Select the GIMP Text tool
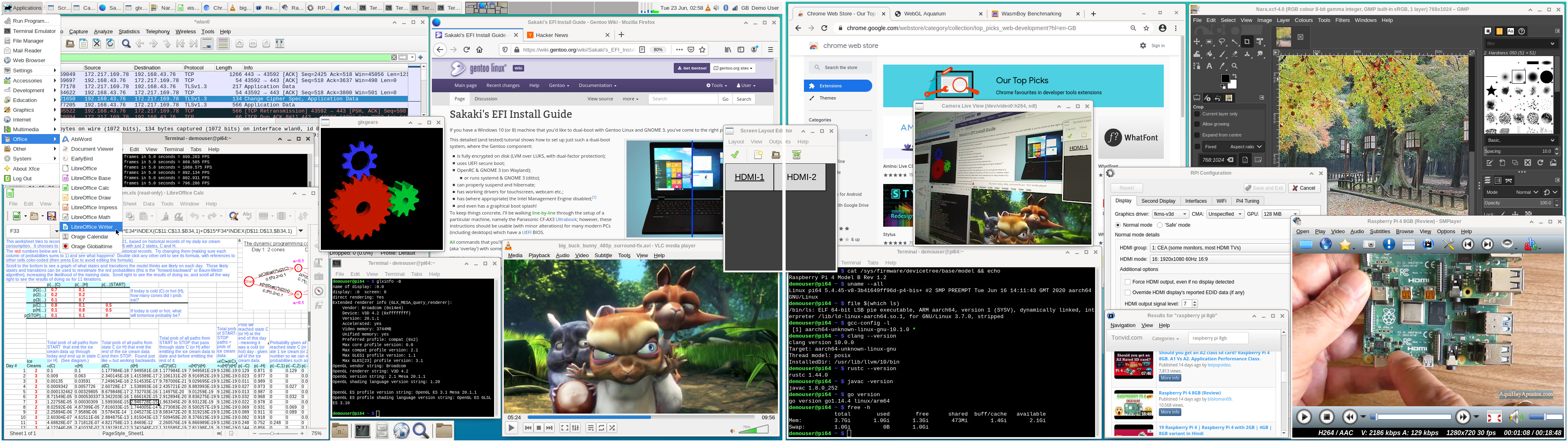 tap(1209, 66)
